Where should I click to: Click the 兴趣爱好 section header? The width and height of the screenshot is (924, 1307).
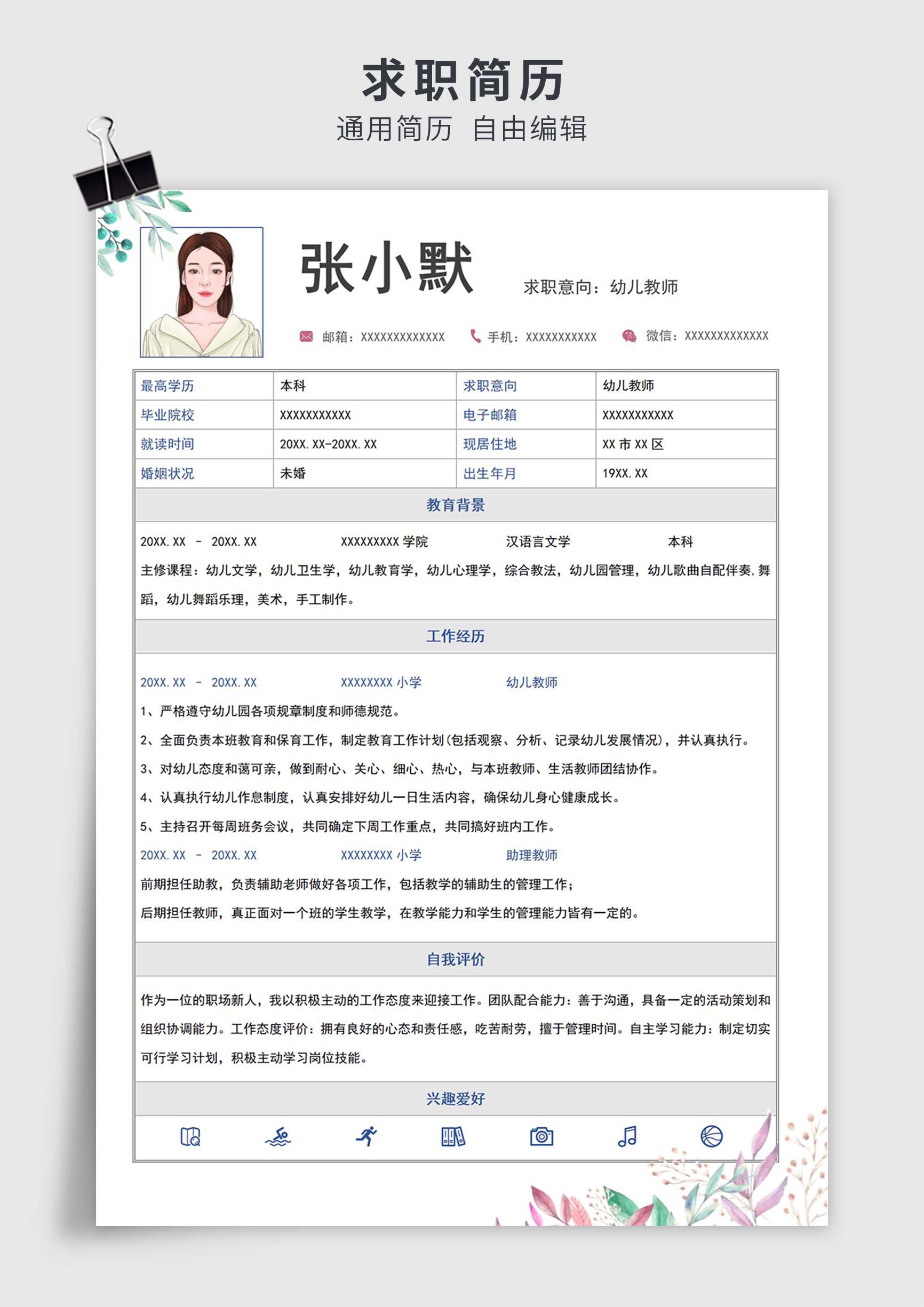click(x=456, y=1098)
